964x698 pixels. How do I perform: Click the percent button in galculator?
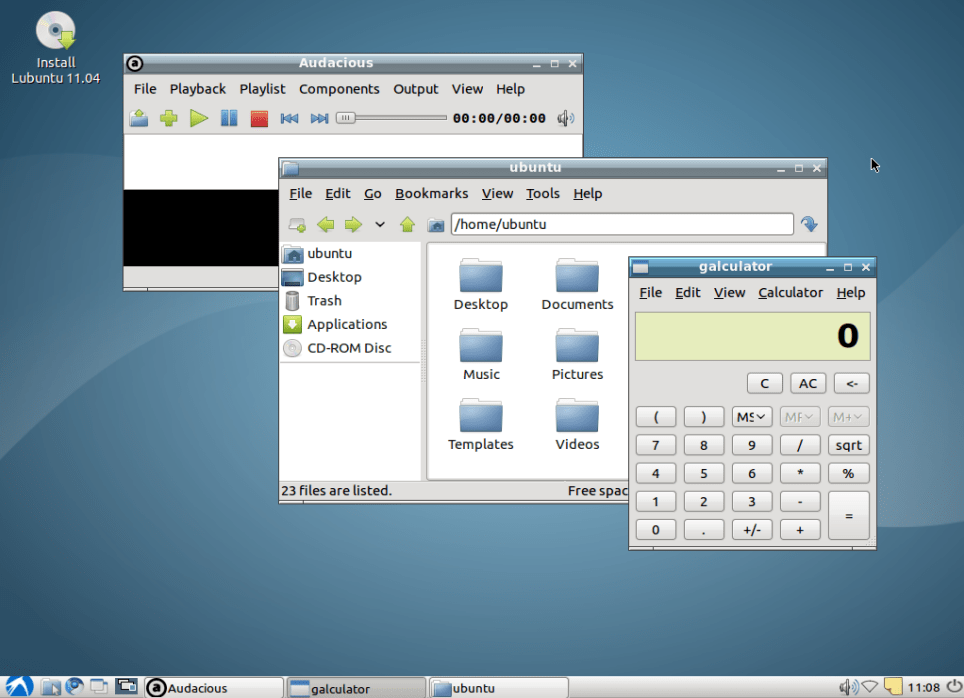click(848, 474)
